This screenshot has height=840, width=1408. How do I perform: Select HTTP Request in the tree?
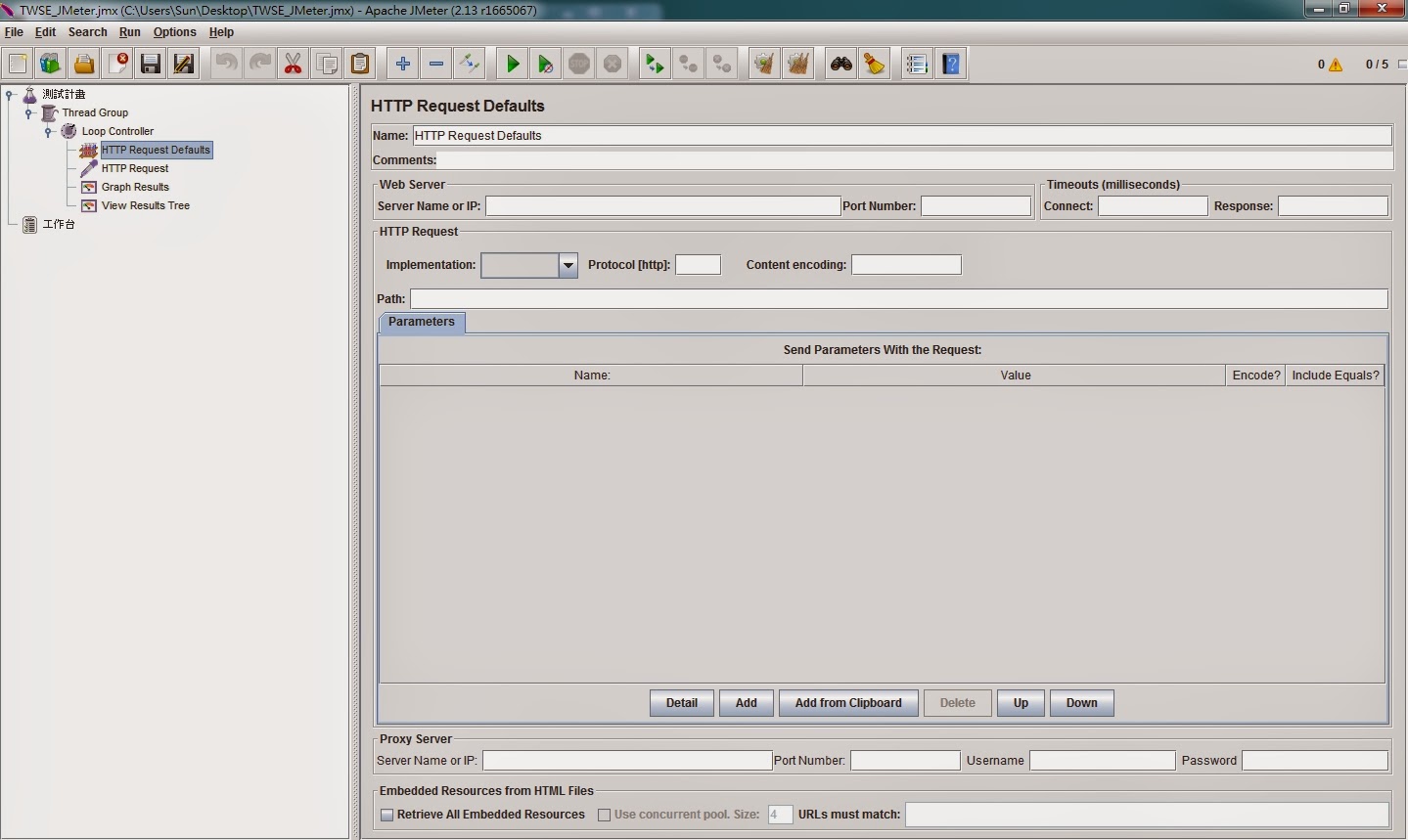point(135,169)
